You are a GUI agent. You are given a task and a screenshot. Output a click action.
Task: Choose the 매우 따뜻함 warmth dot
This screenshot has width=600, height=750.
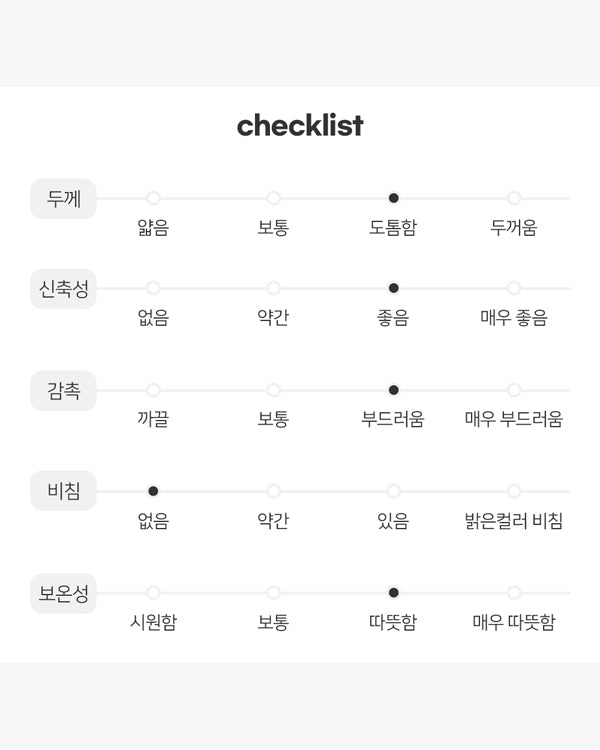(514, 592)
